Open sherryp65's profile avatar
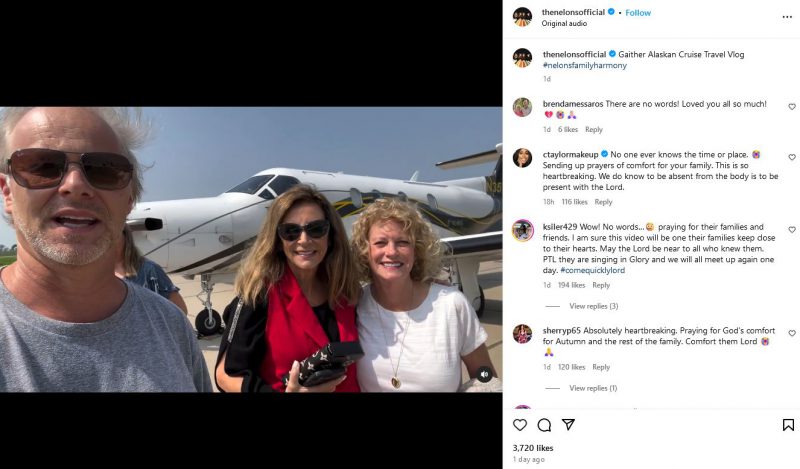Viewport: 800px width, 469px height. point(522,334)
